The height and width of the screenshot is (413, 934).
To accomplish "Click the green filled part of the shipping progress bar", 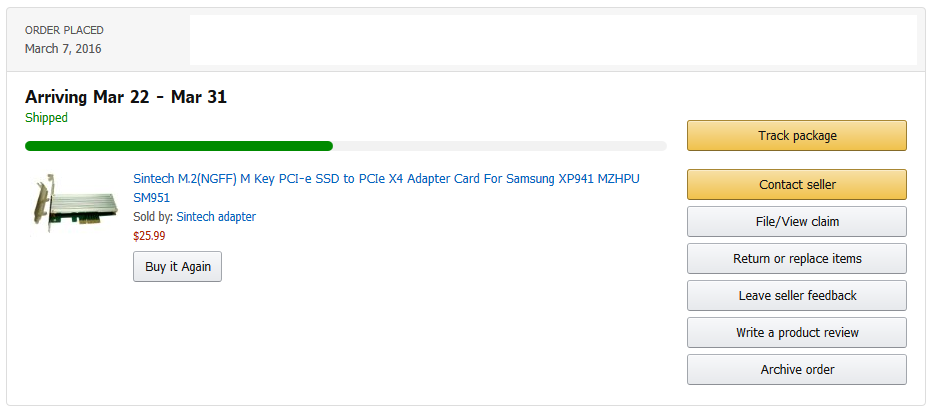I will 179,146.
